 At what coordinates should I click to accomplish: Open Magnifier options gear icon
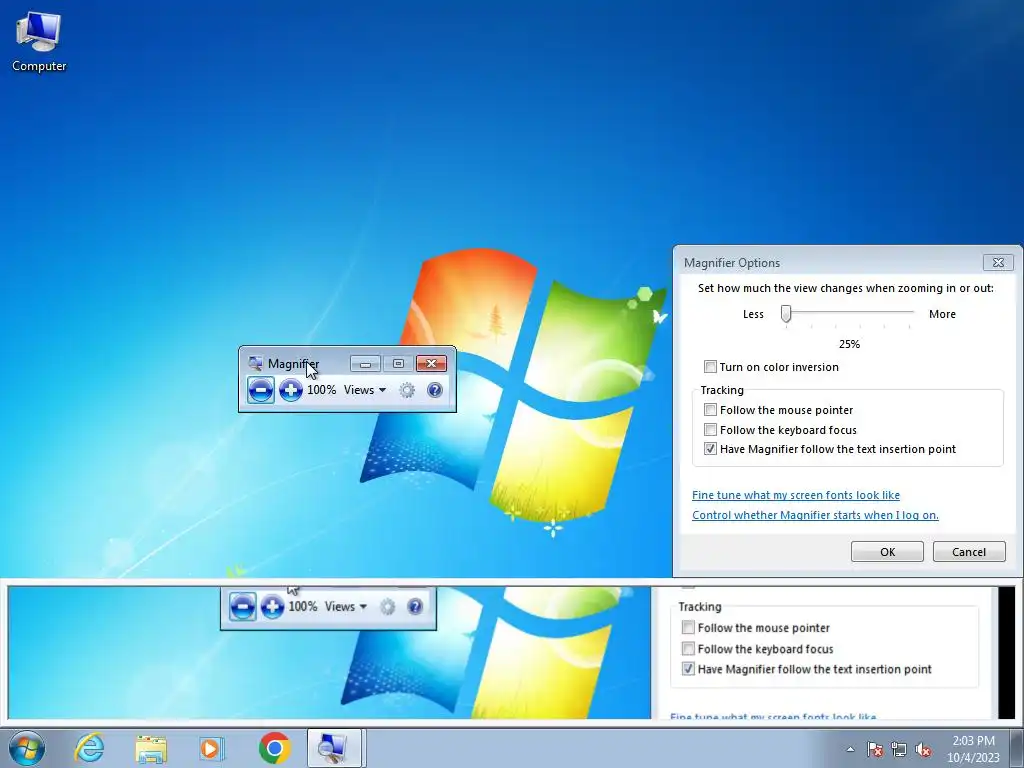coord(407,390)
